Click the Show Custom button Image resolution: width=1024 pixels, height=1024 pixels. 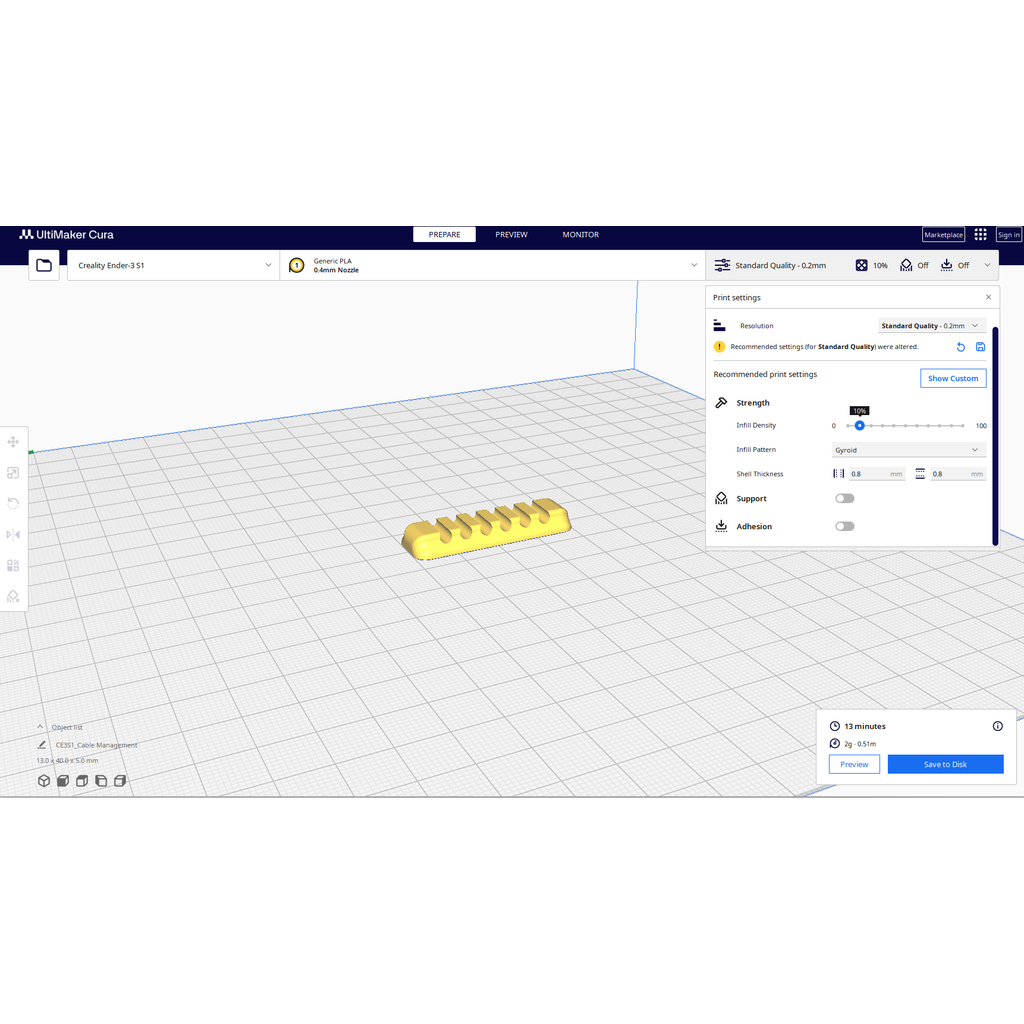[952, 378]
